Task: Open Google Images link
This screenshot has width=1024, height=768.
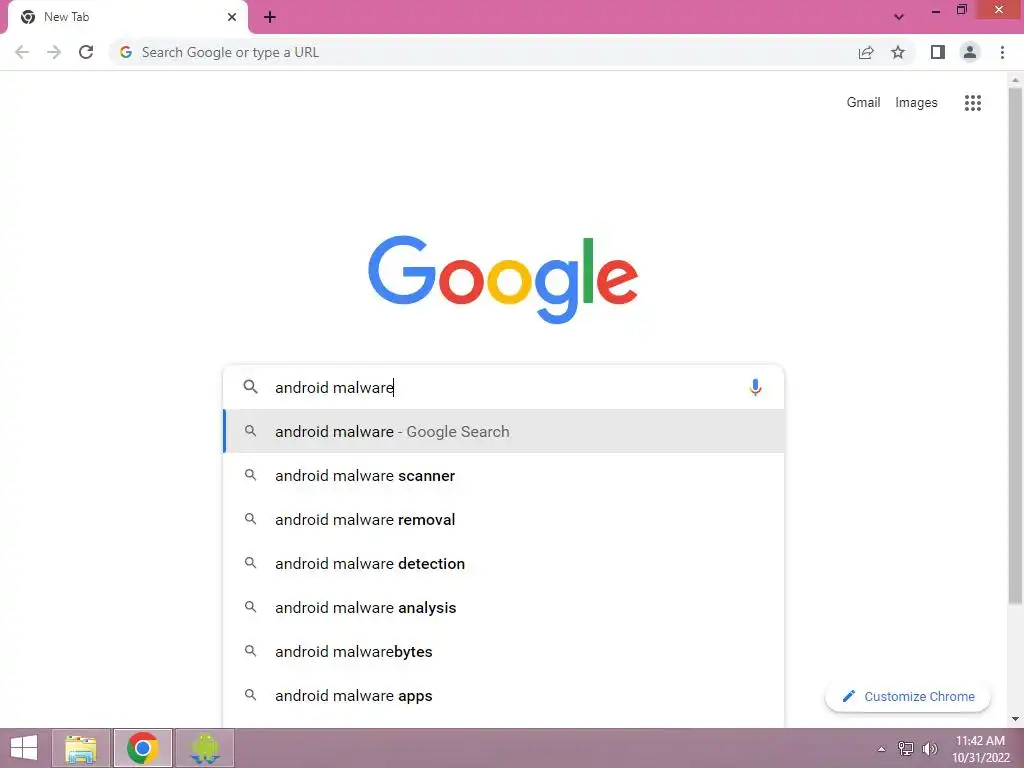Action: [x=916, y=103]
